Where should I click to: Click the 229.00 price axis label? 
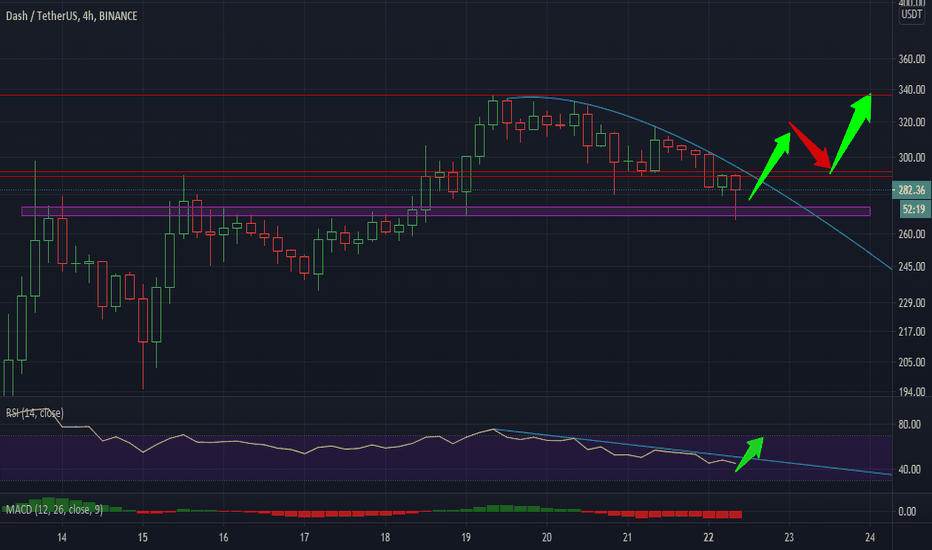(x=912, y=303)
